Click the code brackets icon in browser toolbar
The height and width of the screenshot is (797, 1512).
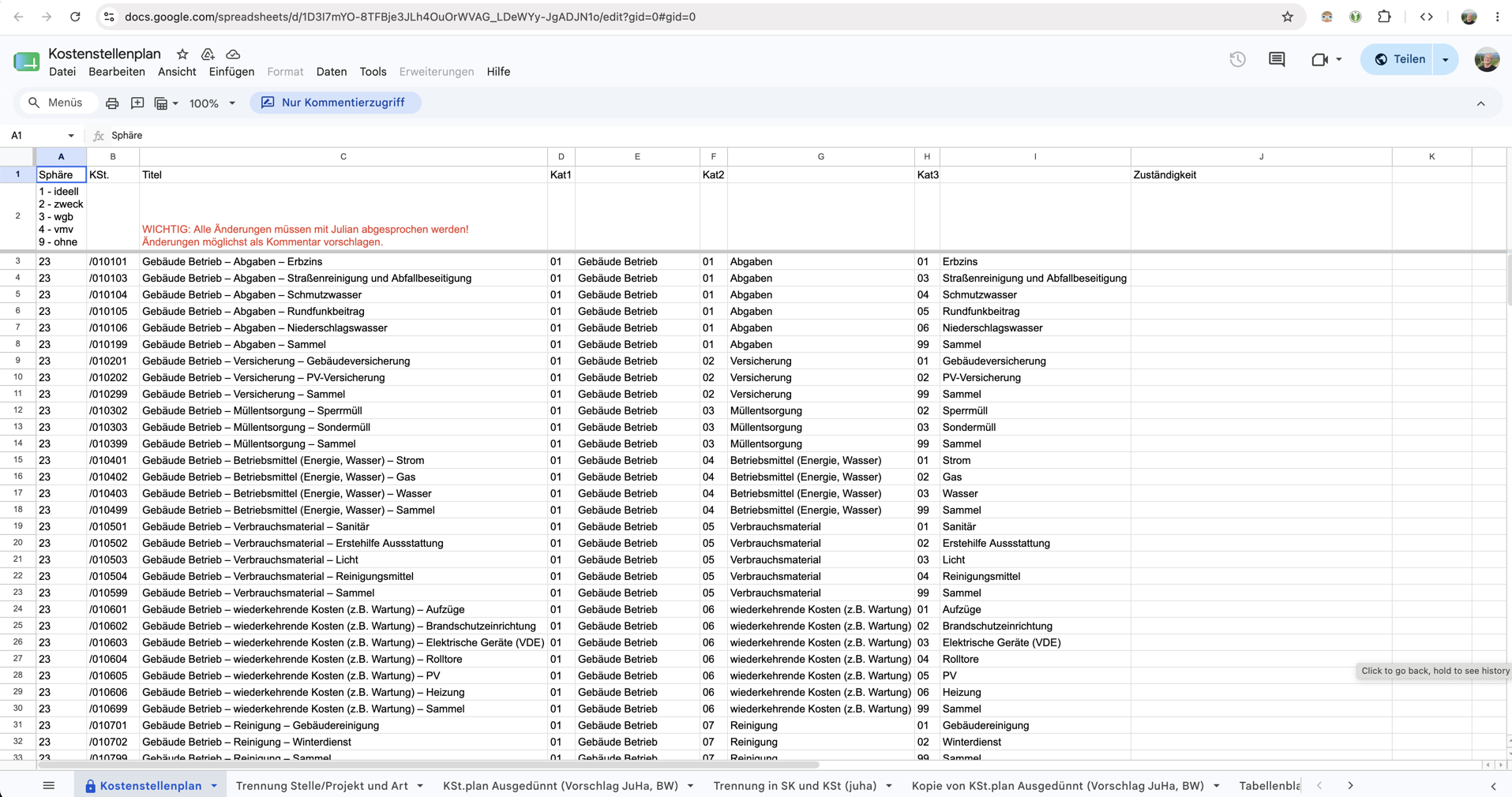pyautogui.click(x=1426, y=17)
